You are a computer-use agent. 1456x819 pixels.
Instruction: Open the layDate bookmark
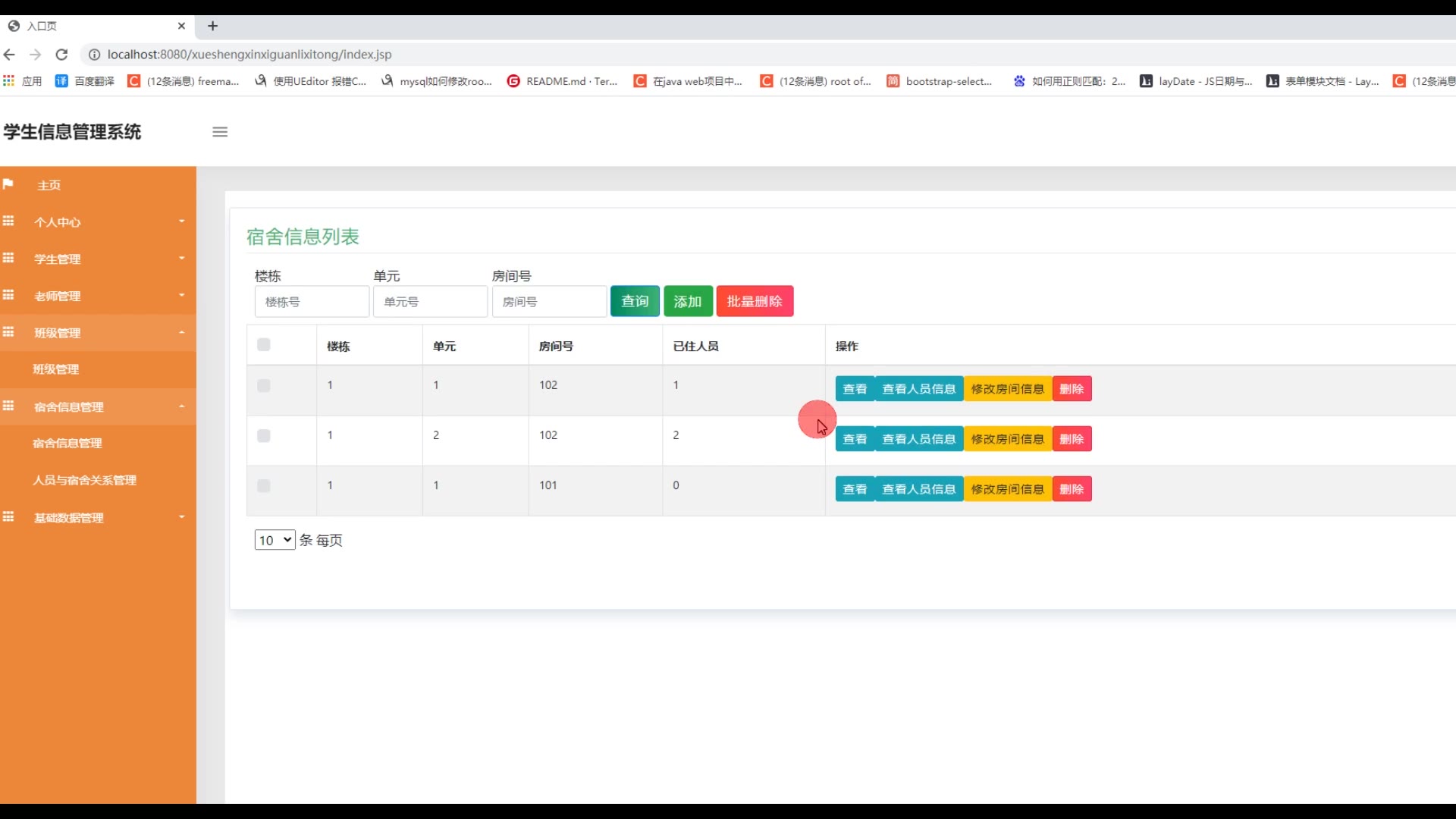[x=1196, y=81]
